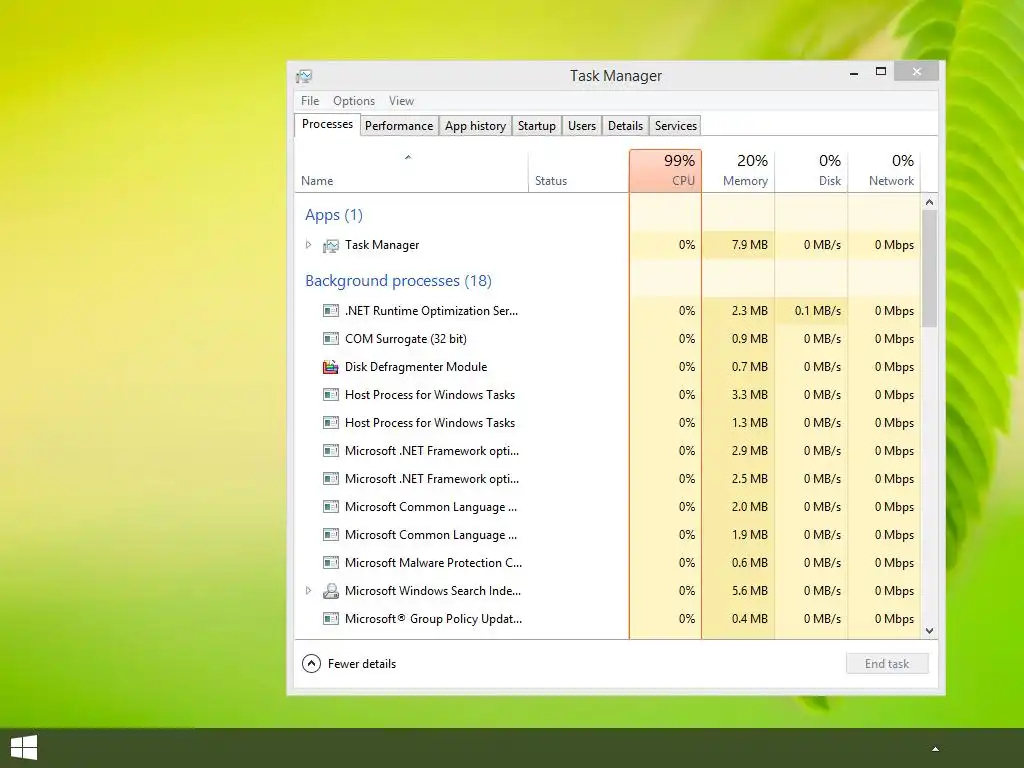Minimize the Task Manager window
Image resolution: width=1024 pixels, height=768 pixels.
[854, 72]
